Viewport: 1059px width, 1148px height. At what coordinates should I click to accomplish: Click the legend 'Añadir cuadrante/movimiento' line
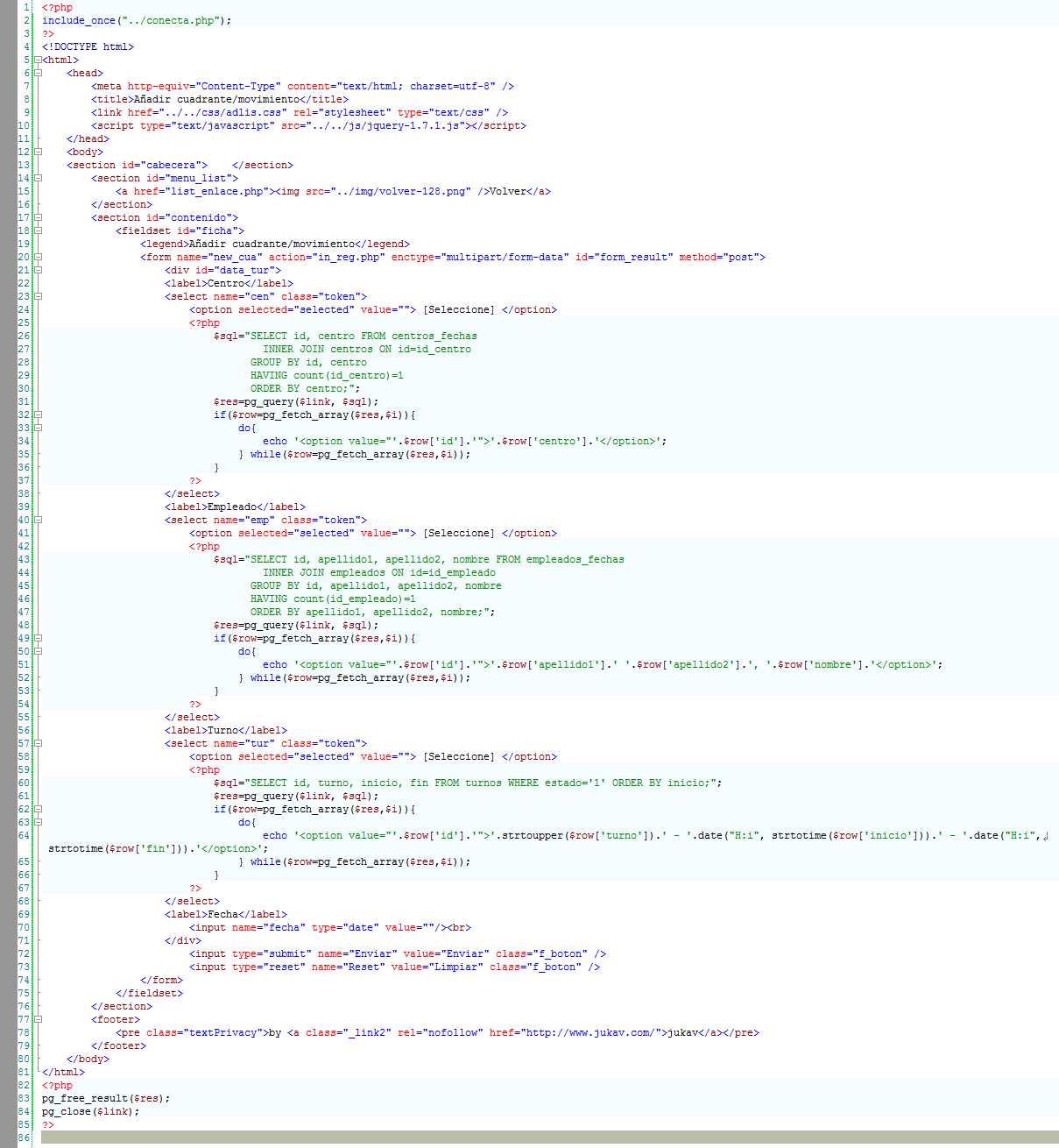pyautogui.click(x=275, y=244)
